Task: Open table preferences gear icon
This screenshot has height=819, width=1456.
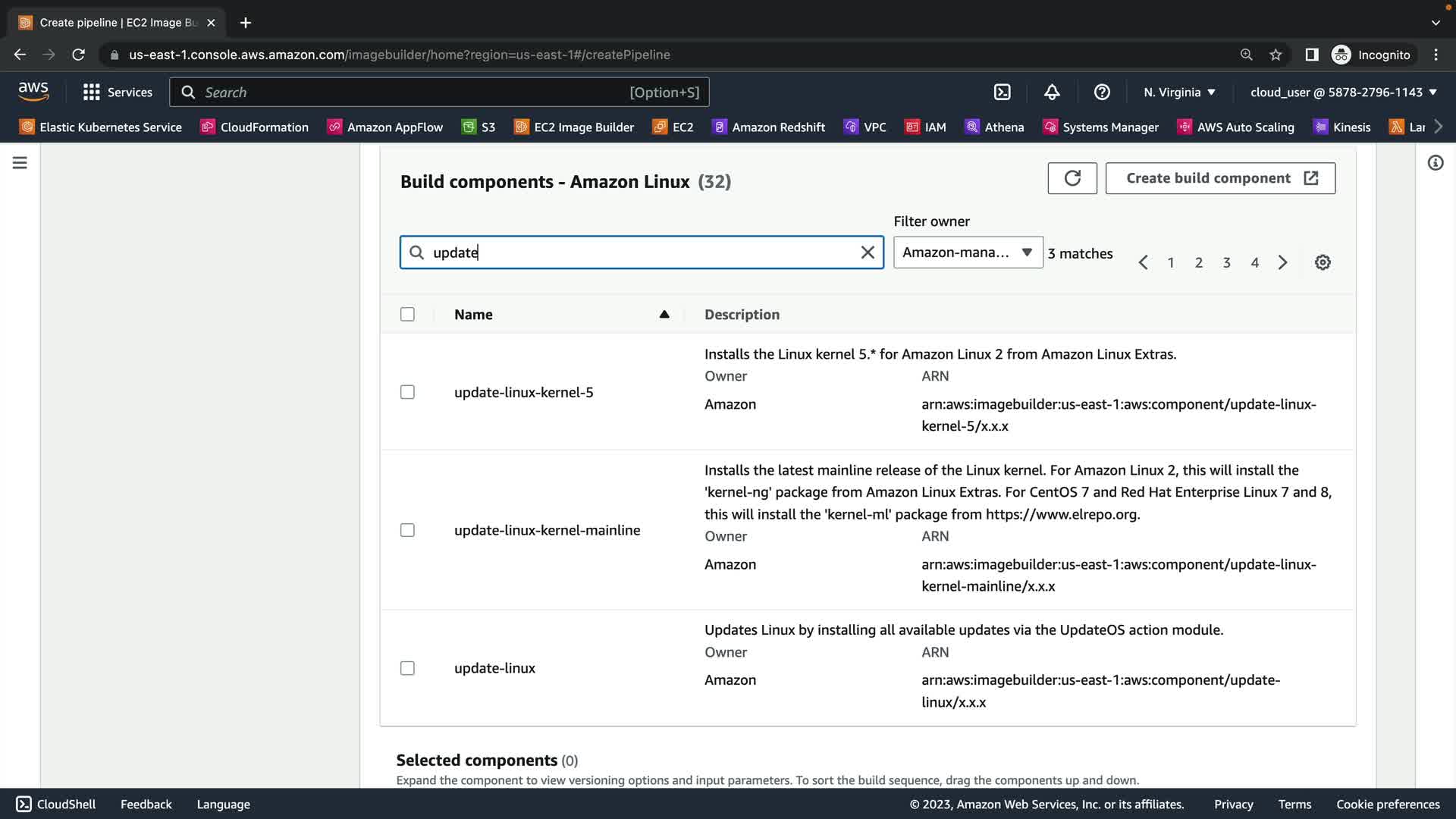Action: tap(1323, 262)
